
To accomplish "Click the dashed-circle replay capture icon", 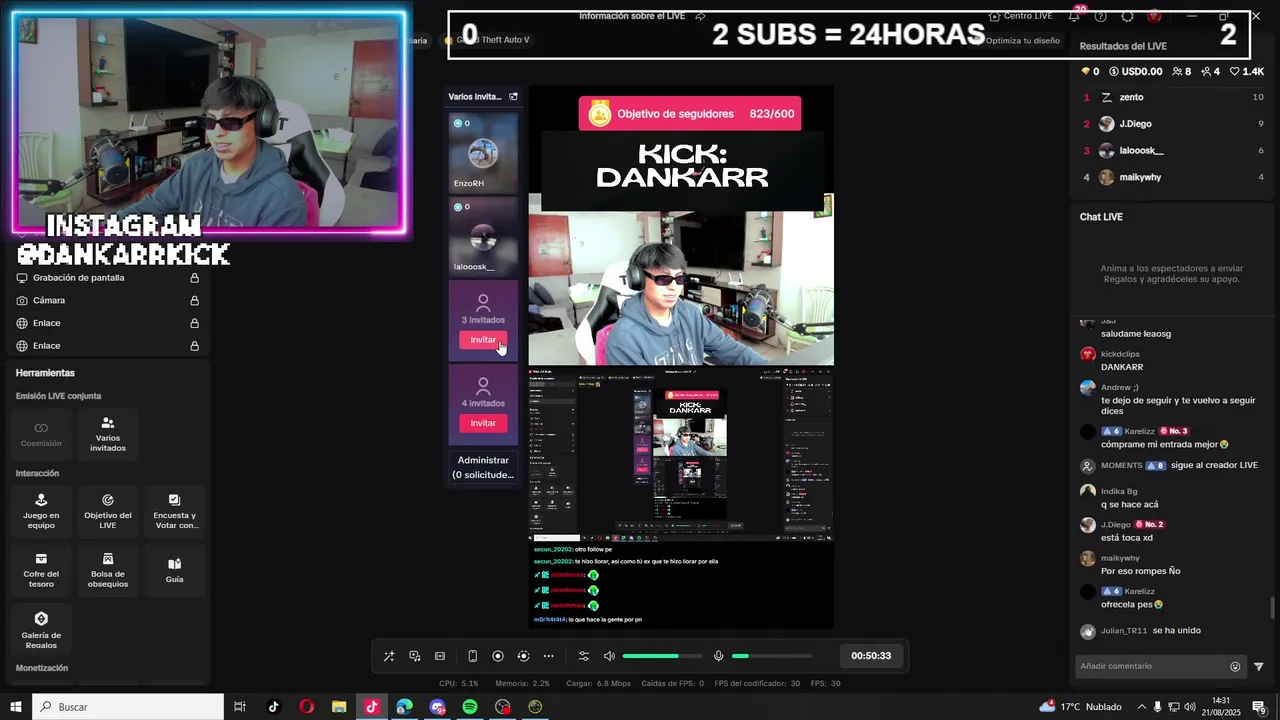I will (x=523, y=656).
